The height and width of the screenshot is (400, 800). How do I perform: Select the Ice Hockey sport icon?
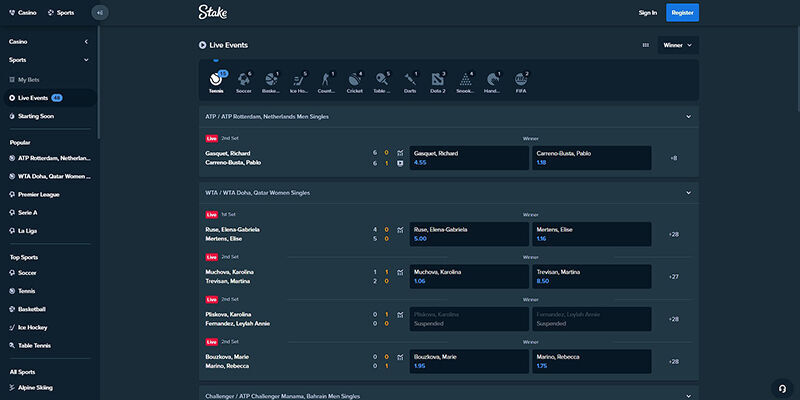click(x=299, y=82)
